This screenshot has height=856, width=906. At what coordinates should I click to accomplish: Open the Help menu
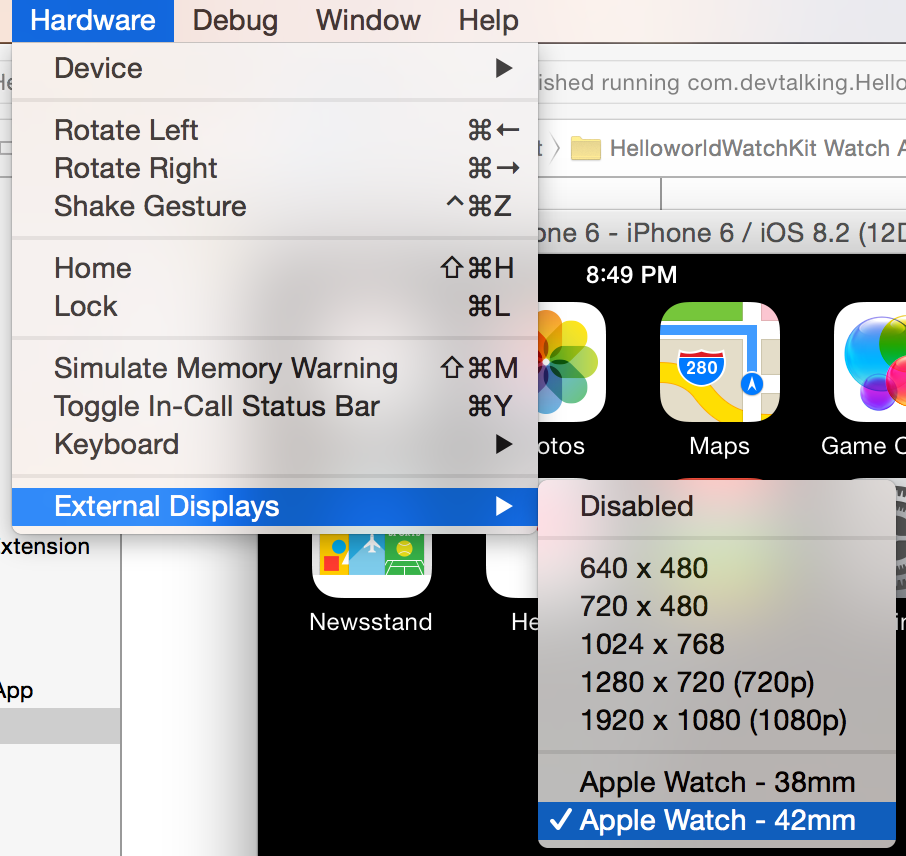pos(488,21)
